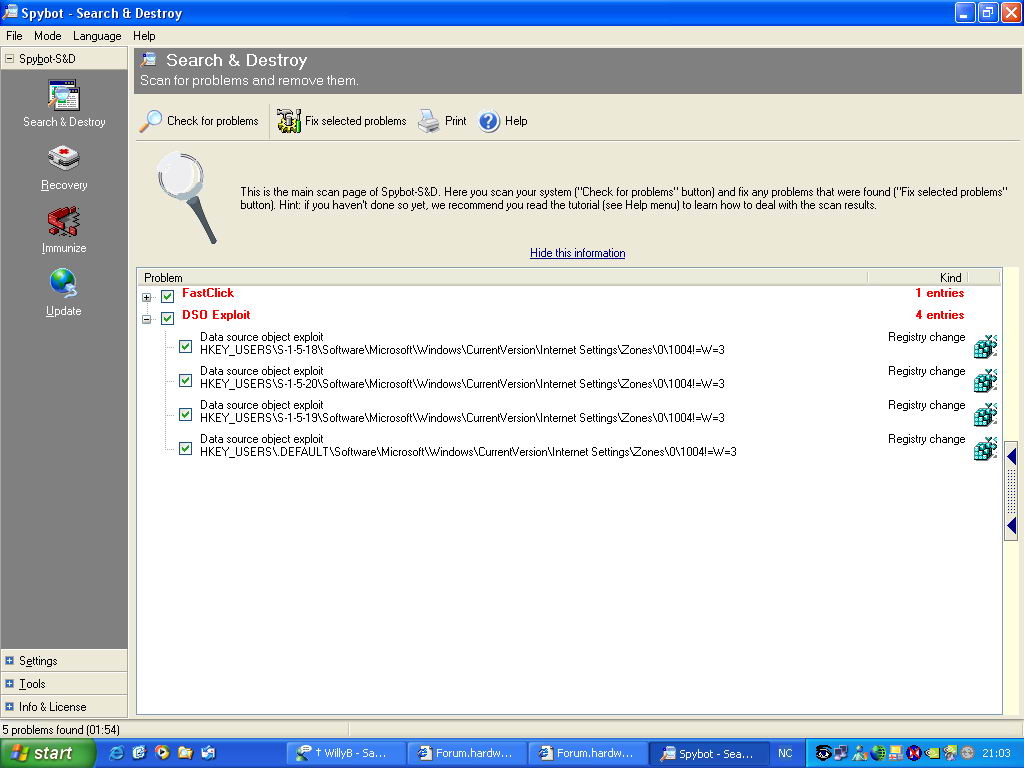Image resolution: width=1024 pixels, height=768 pixels.
Task: Click the dotted grip on right splitter
Action: pos(1012,490)
